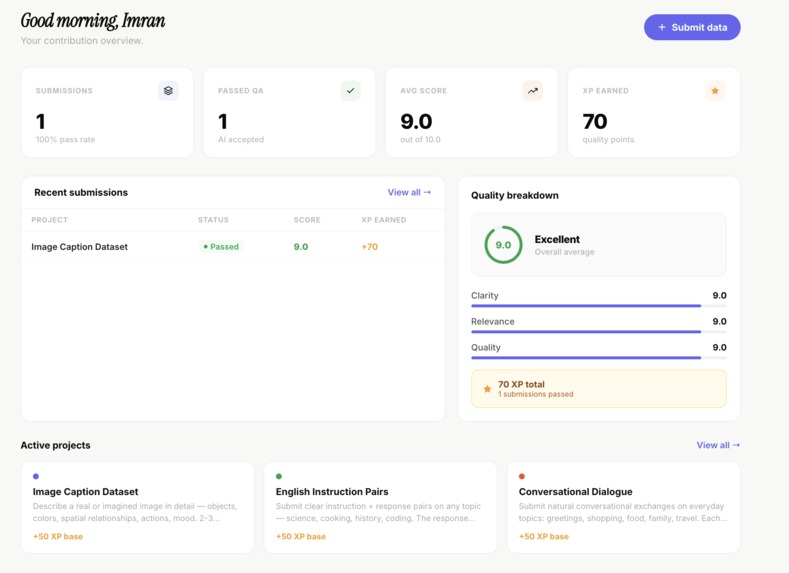Click the XP EARNED column header in table
Viewport: 789px width, 573px height.
click(x=383, y=220)
